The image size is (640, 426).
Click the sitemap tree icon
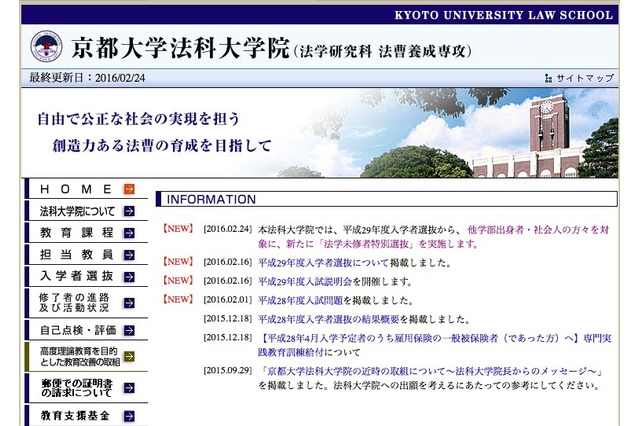coord(549,78)
